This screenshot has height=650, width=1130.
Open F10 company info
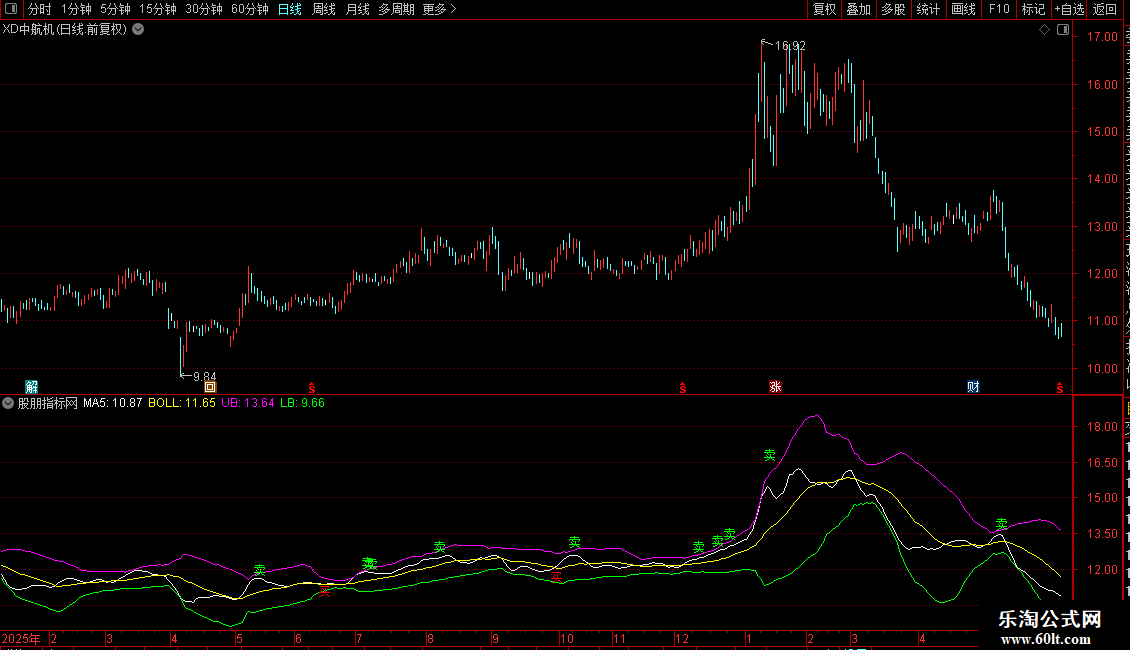998,9
